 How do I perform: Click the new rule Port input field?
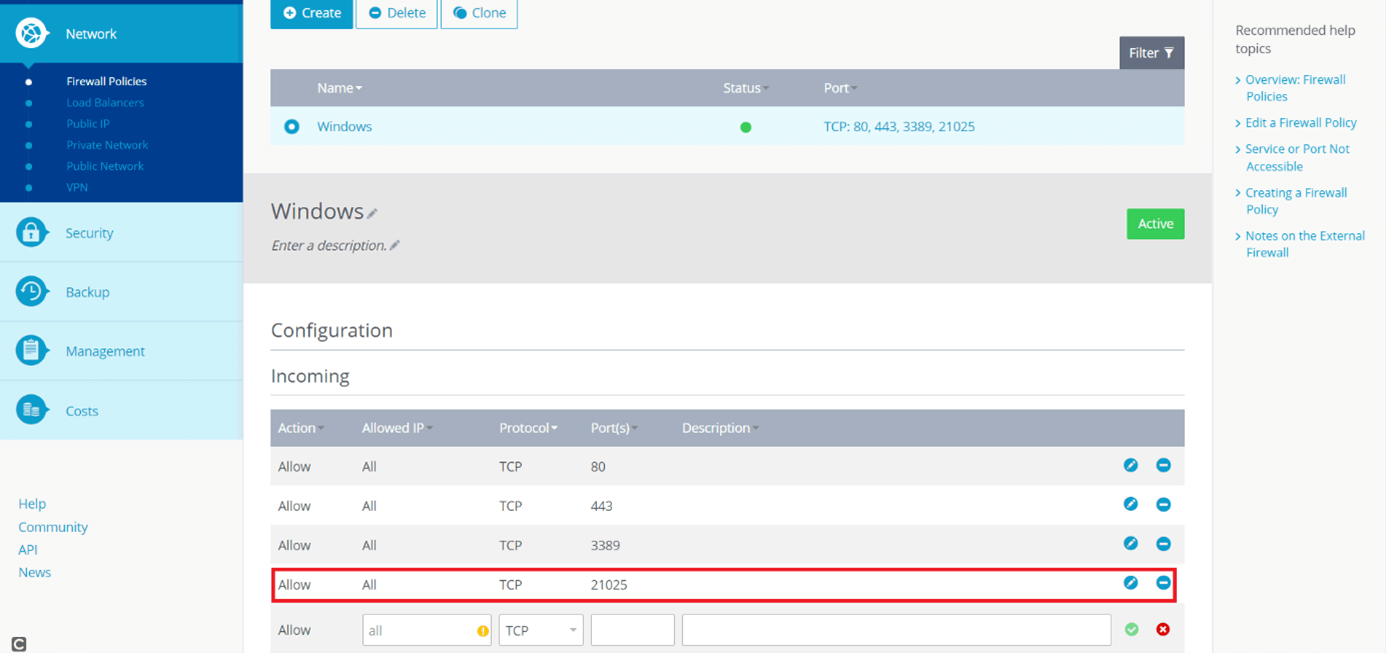click(633, 630)
